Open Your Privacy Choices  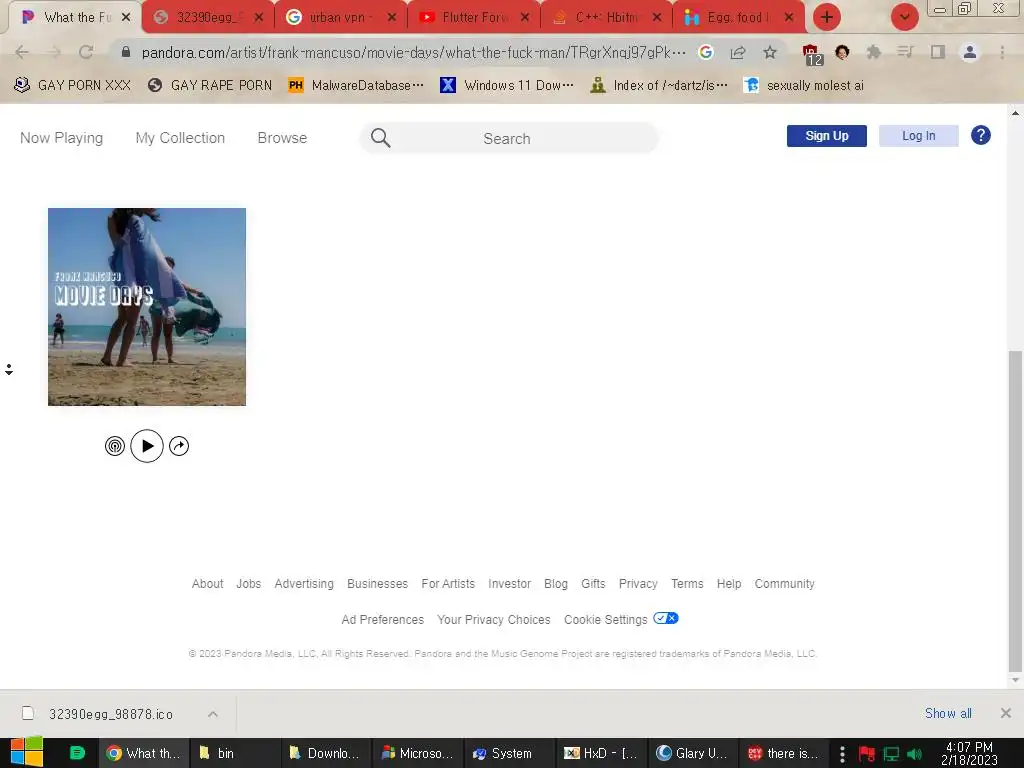494,620
